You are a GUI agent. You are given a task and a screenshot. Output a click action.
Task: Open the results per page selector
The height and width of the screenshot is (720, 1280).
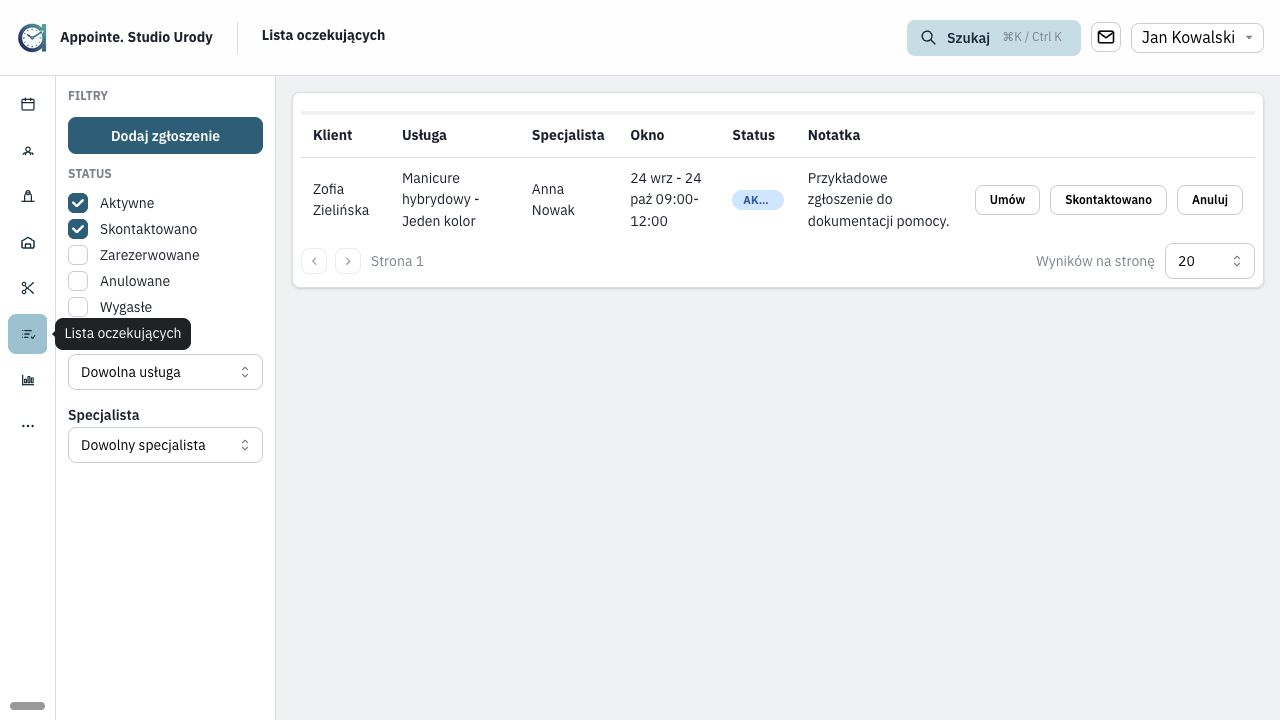[x=1210, y=261]
